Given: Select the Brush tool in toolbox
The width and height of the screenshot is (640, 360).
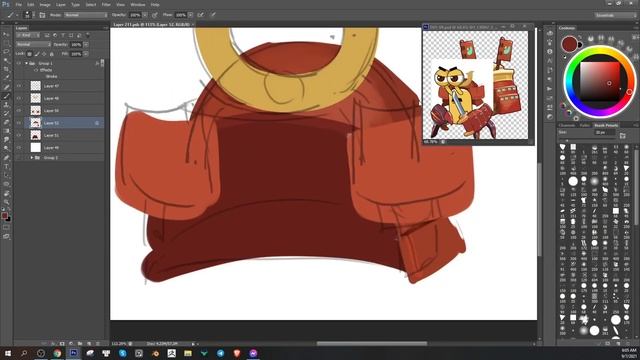Looking at the screenshot, I should tap(6, 96).
